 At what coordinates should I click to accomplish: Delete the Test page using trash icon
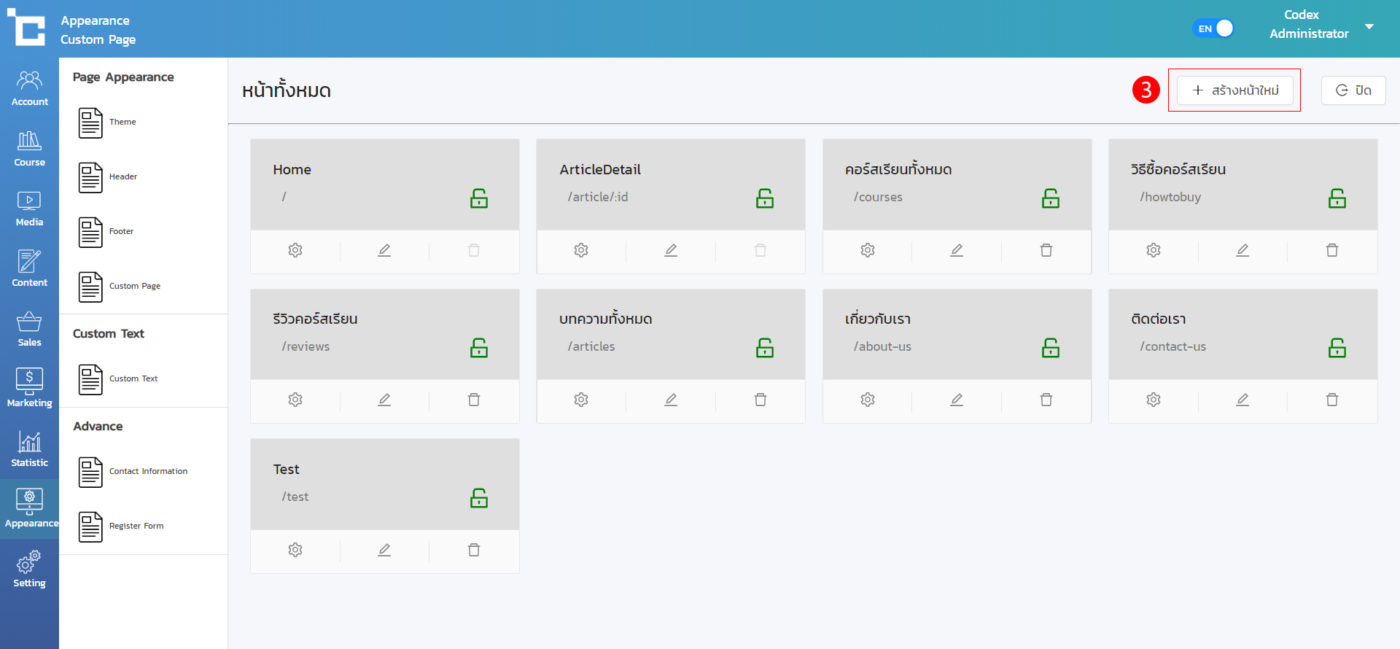click(474, 550)
